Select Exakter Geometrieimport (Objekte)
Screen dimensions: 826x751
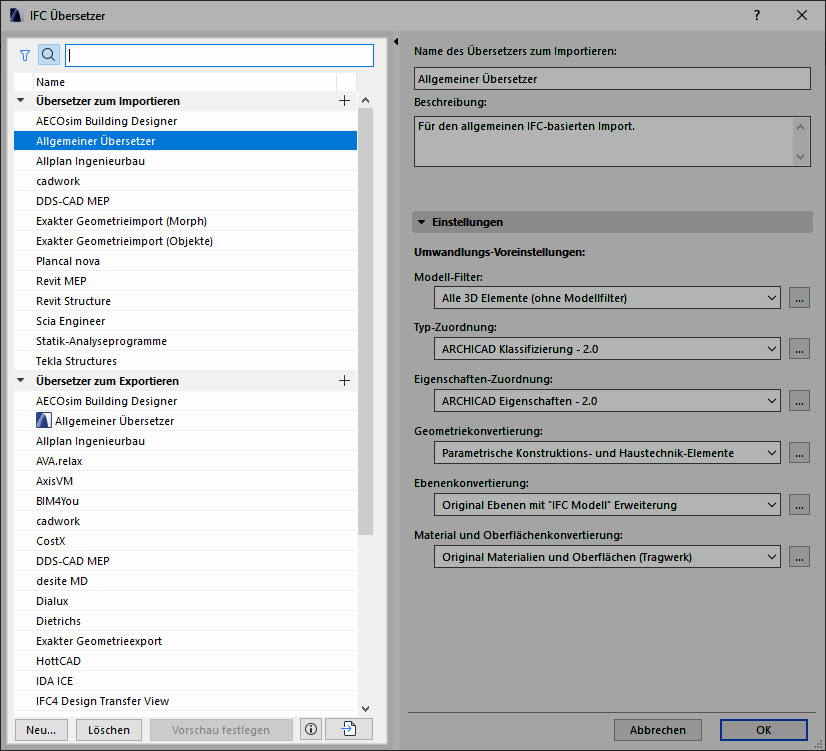(x=185, y=241)
